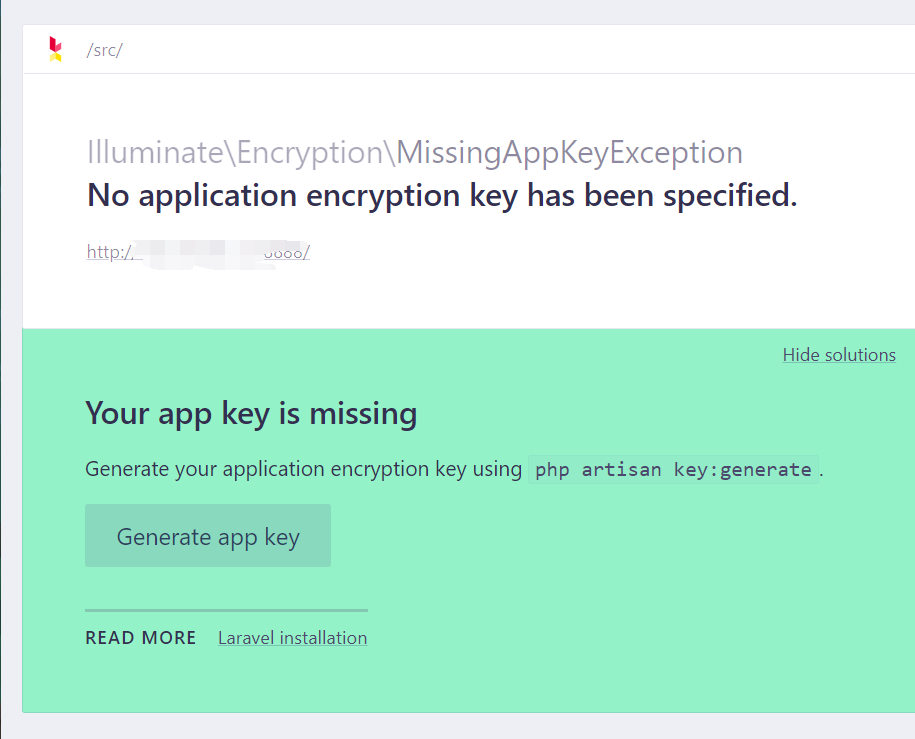The height and width of the screenshot is (739, 915).
Task: Click the divider line above READ MORE
Action: (x=226, y=611)
